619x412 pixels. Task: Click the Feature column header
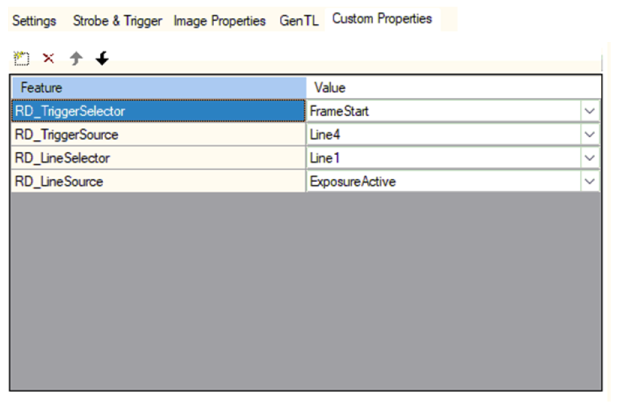(x=157, y=88)
